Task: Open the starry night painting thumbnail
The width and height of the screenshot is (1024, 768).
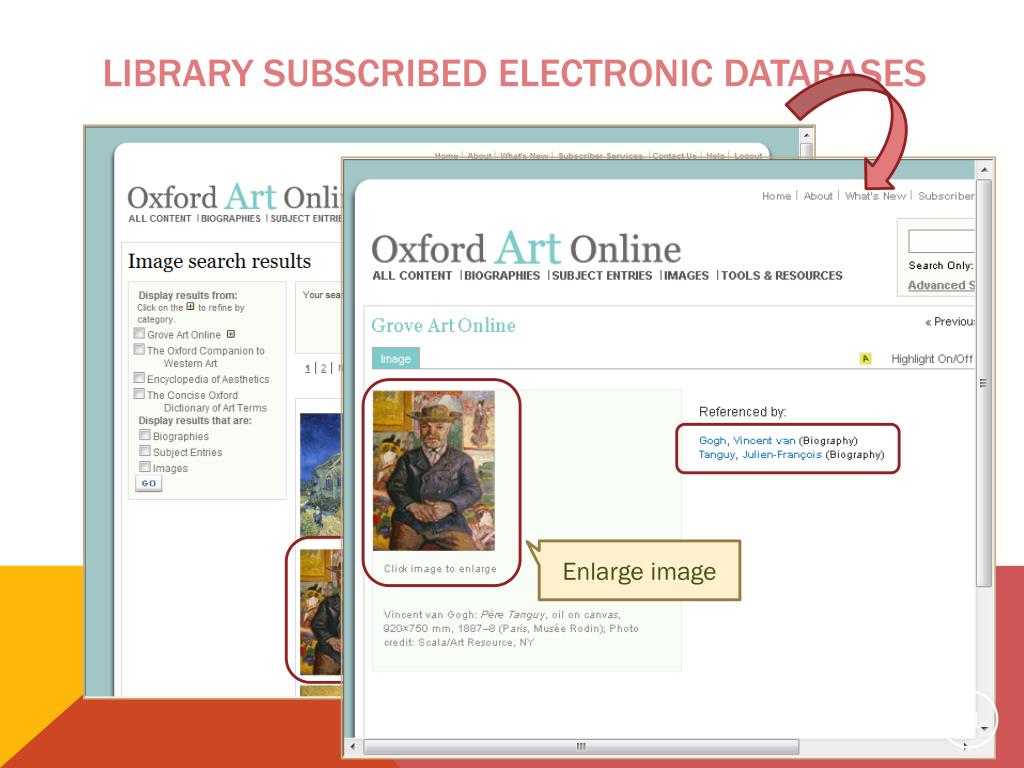Action: point(321,474)
